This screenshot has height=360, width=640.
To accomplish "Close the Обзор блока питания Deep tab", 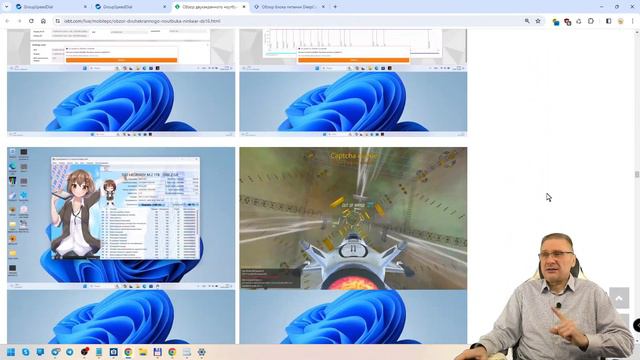I will [x=323, y=7].
